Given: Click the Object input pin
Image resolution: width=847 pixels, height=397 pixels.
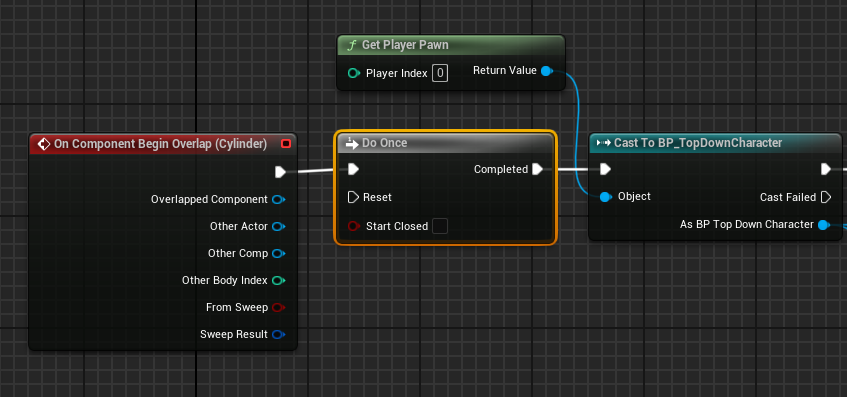Looking at the screenshot, I should pos(606,197).
